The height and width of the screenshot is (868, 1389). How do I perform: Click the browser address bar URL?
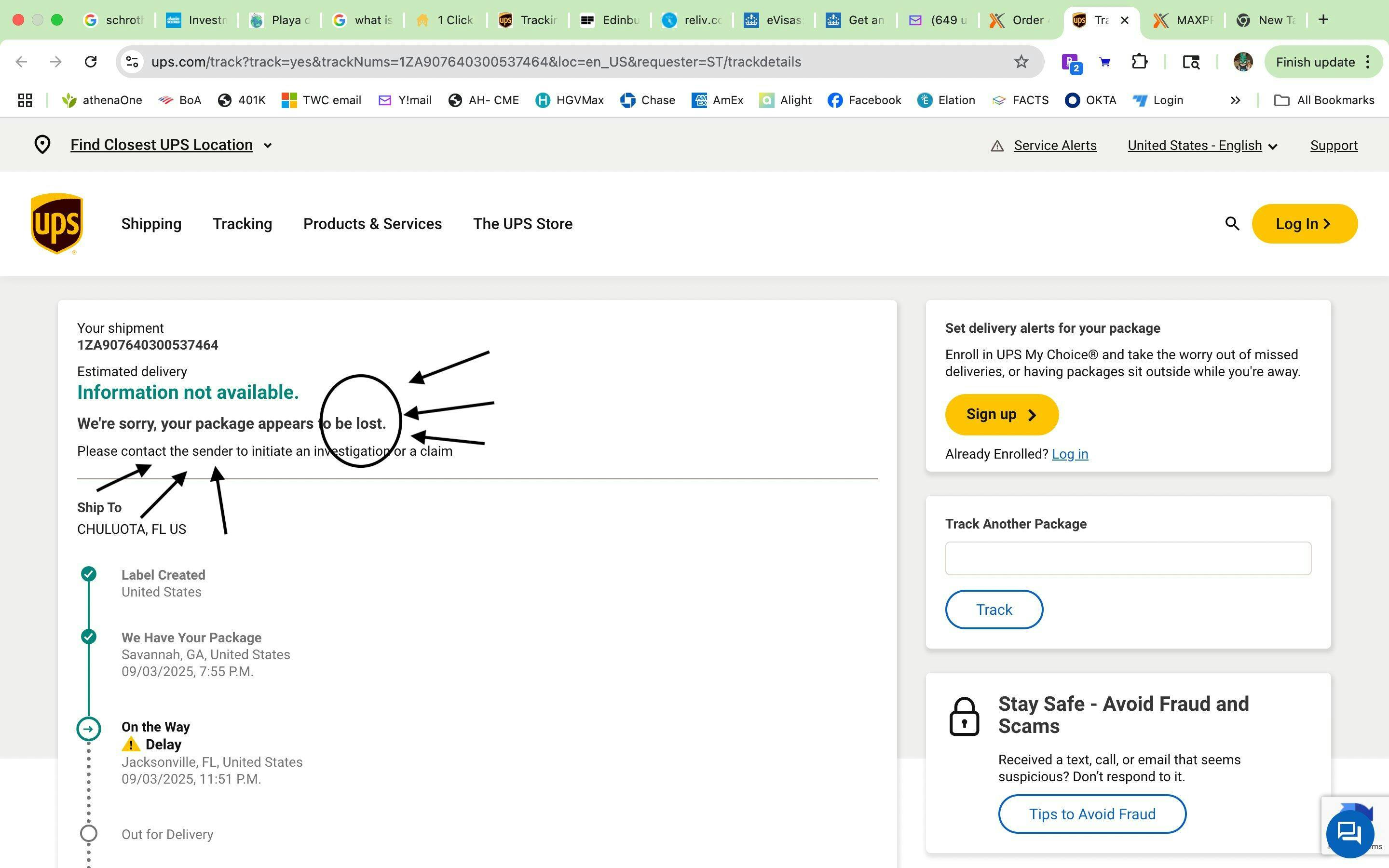(x=476, y=61)
